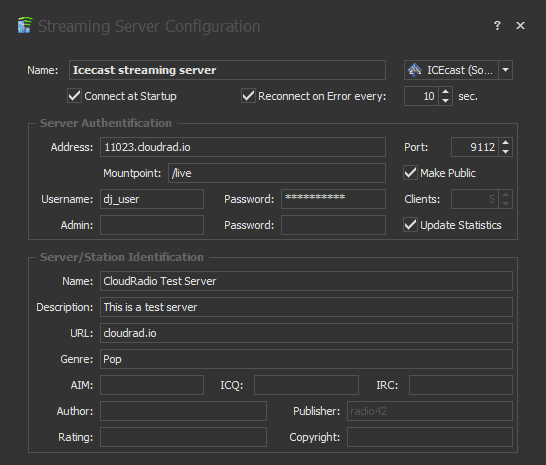Image resolution: width=546 pixels, height=465 pixels.
Task: Click the server Name field 'Icecast streaming server'
Action: click(227, 70)
